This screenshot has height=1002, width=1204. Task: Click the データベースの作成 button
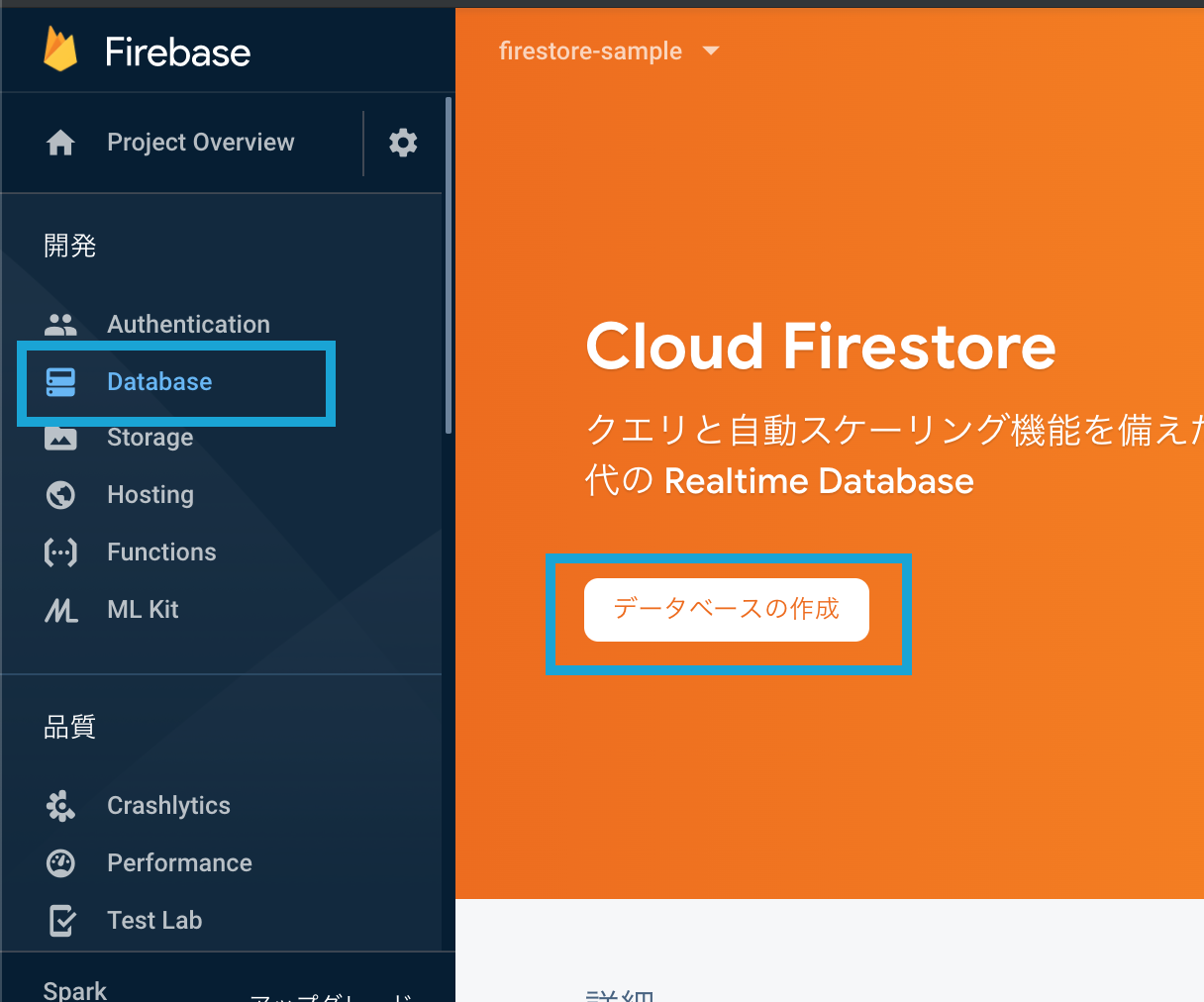point(727,610)
